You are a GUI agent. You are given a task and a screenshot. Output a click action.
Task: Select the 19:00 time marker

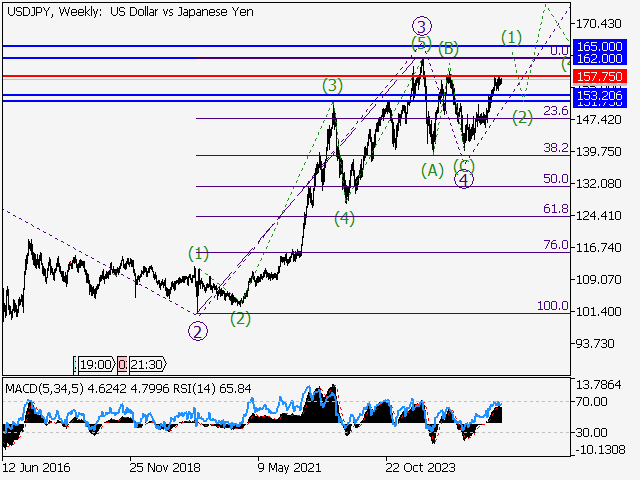(x=95, y=364)
